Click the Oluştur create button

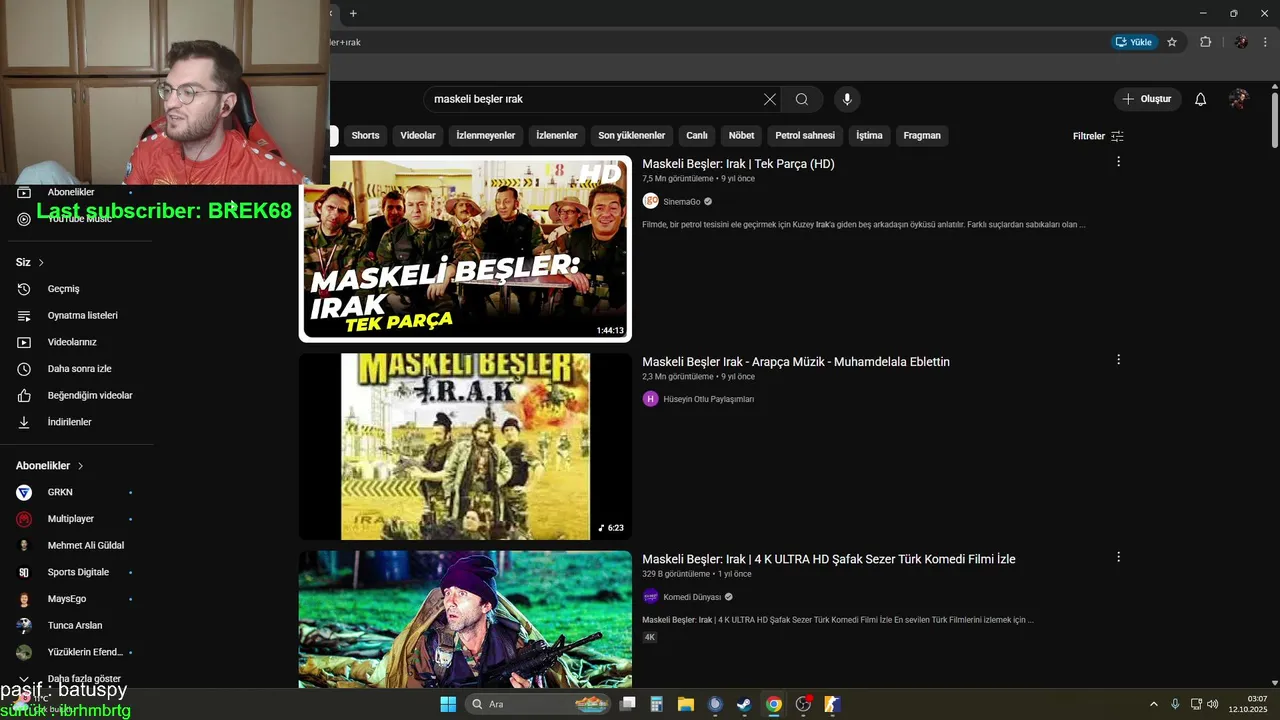coord(1148,99)
